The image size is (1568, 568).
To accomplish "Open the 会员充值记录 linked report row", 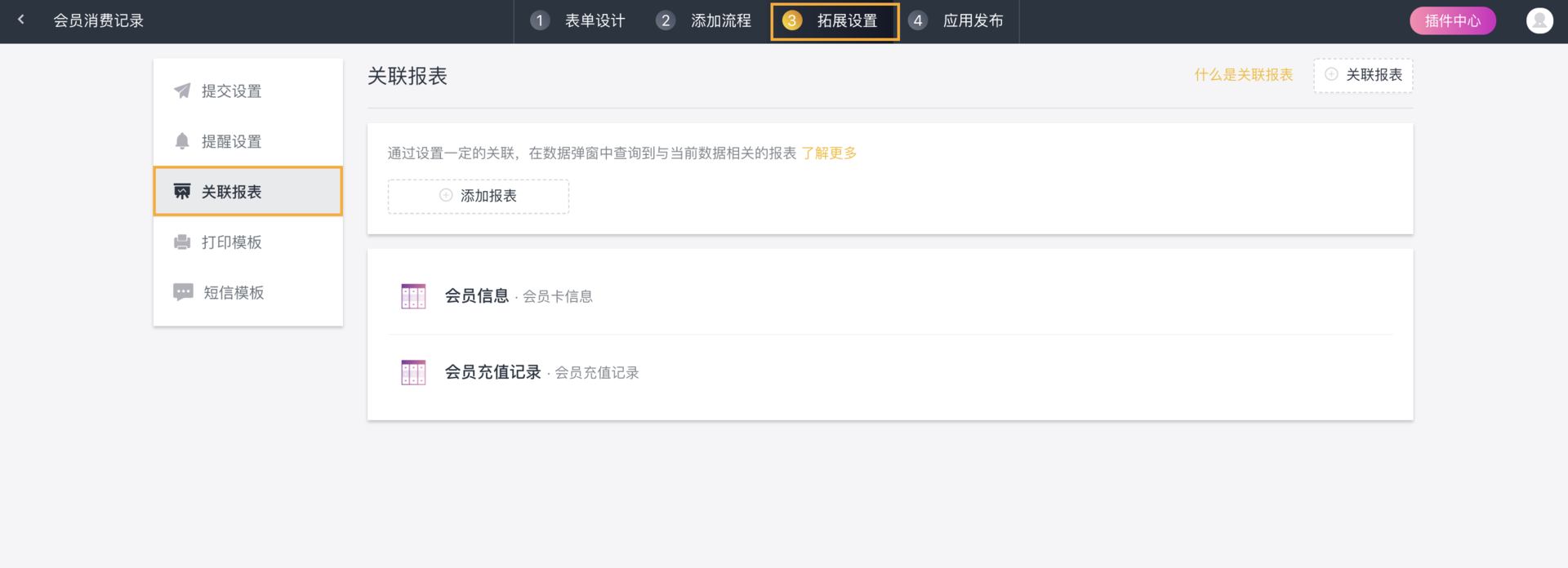I will click(x=492, y=372).
